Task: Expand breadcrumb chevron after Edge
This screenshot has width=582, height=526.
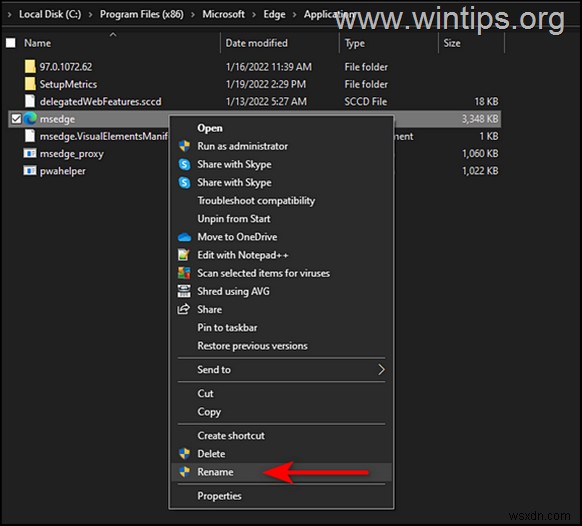Action: 294,15
